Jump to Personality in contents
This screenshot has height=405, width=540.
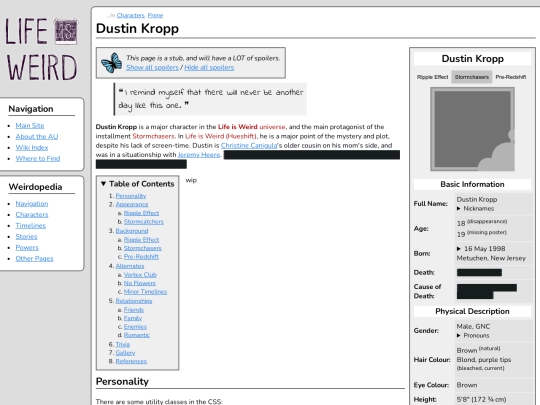point(131,196)
